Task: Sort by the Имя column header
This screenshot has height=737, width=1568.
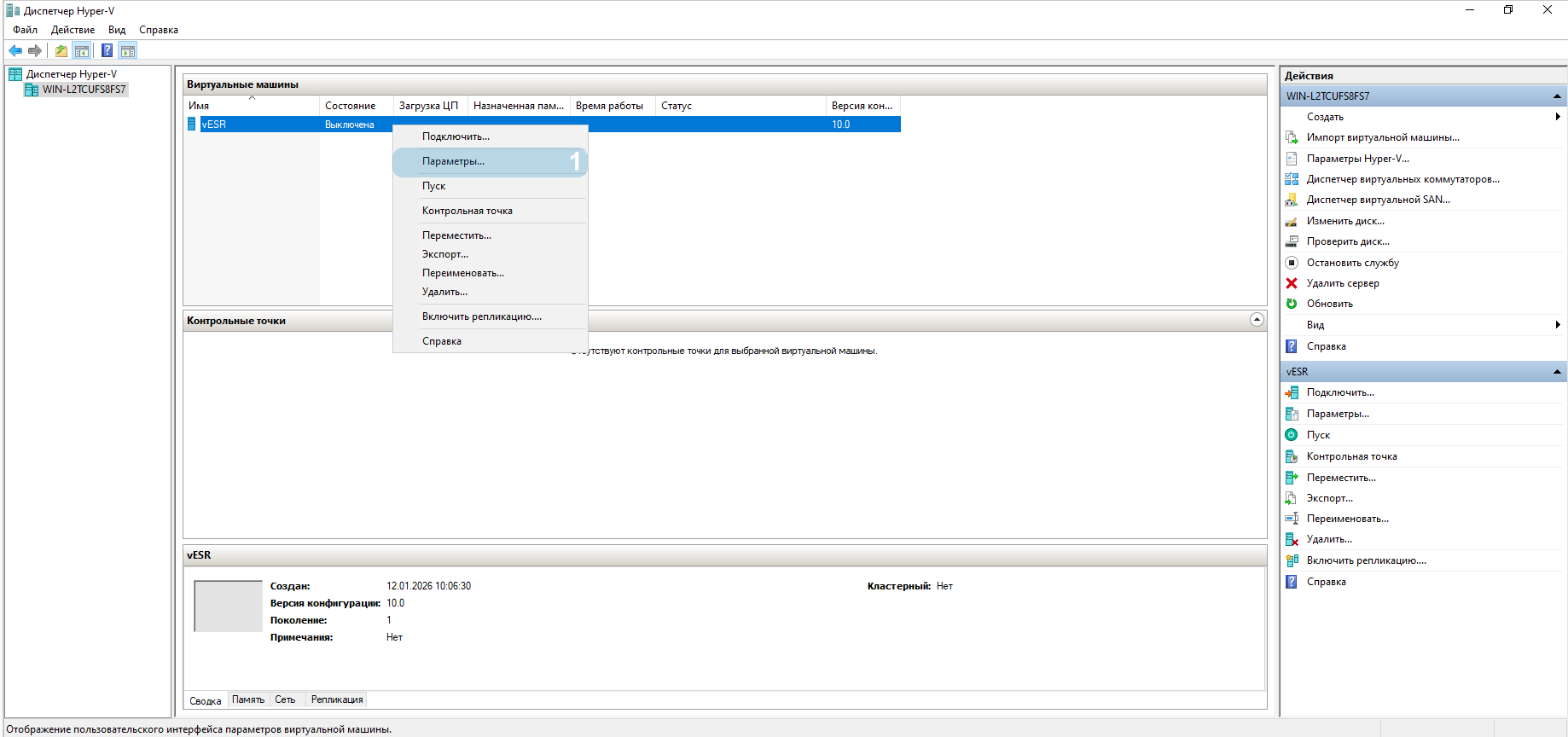Action: point(252,106)
